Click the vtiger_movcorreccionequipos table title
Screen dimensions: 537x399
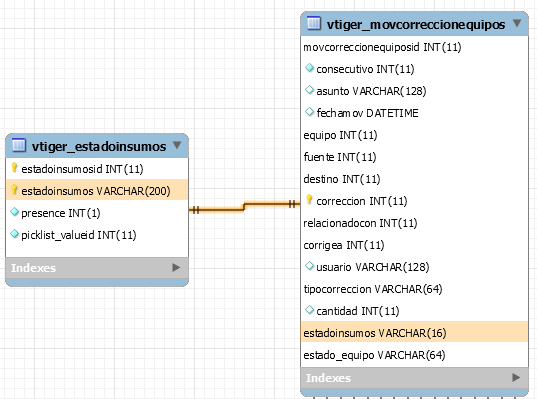point(416,25)
